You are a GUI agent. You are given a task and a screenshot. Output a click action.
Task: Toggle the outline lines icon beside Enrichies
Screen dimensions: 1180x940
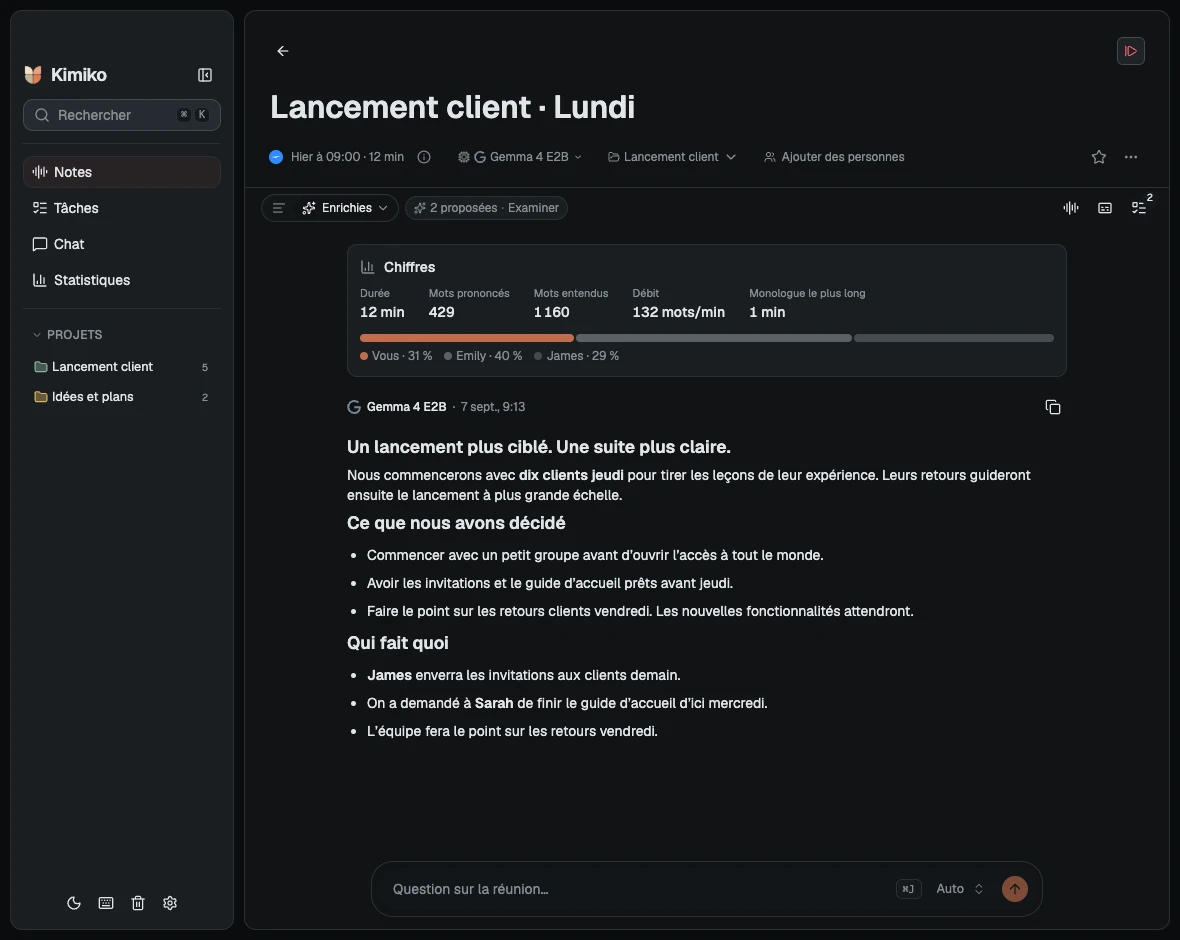click(278, 208)
